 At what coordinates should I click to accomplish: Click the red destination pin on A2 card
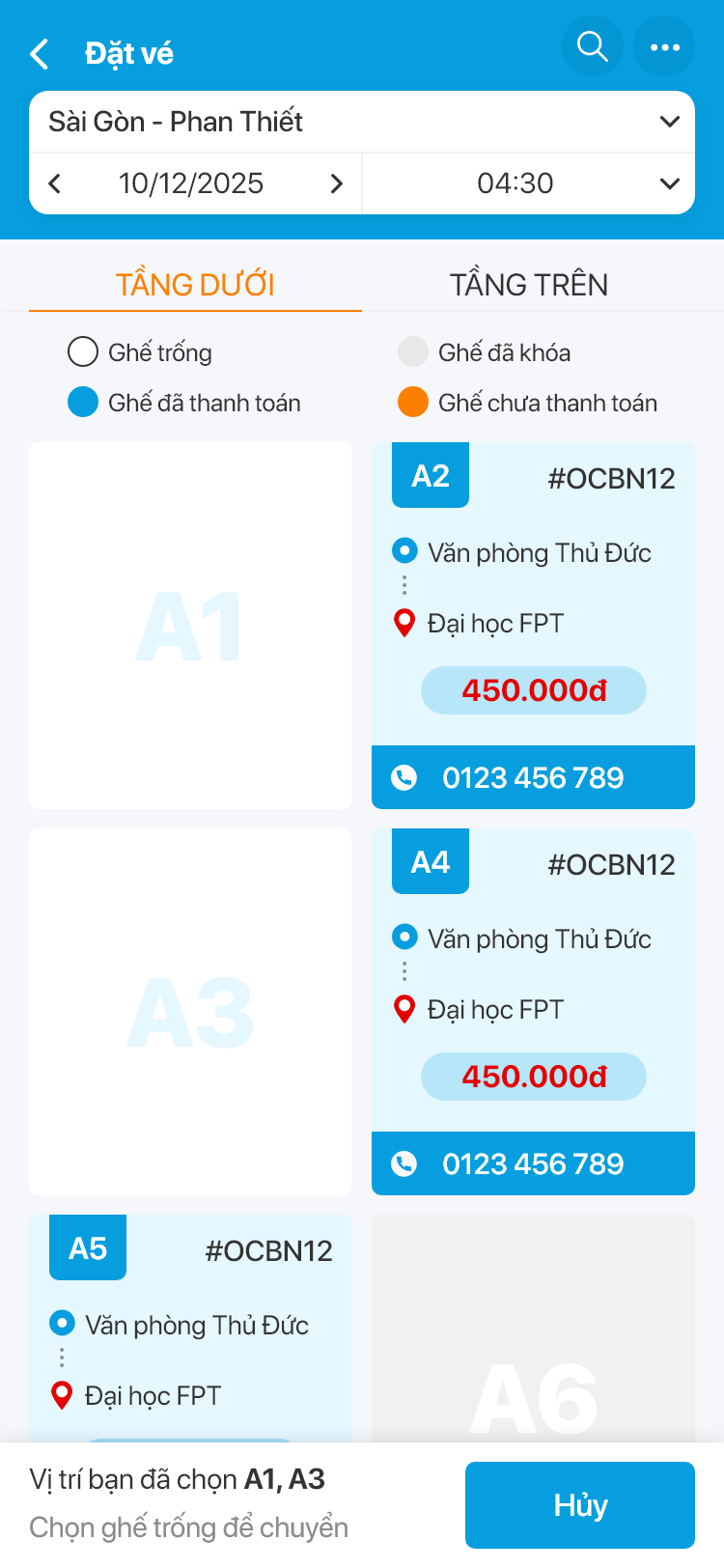pyautogui.click(x=404, y=623)
